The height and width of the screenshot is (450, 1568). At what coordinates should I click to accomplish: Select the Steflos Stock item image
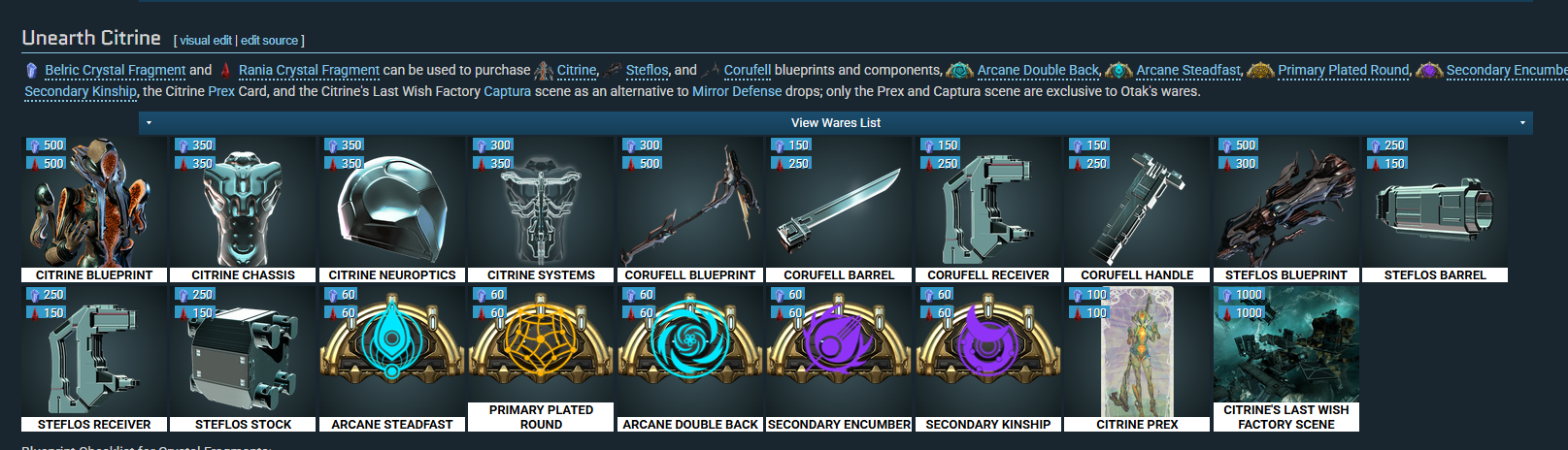[243, 351]
